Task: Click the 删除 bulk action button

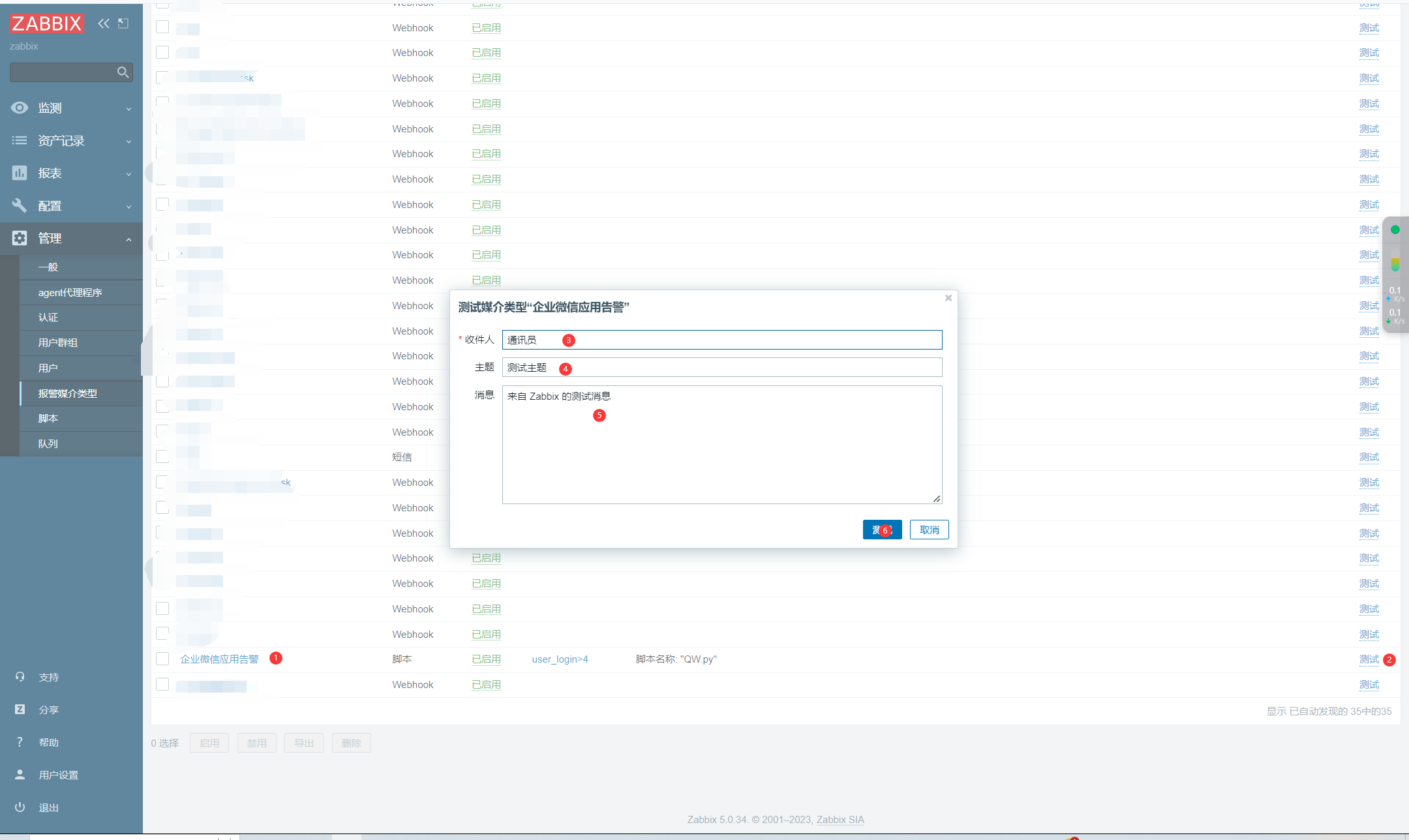Action: pos(351,743)
